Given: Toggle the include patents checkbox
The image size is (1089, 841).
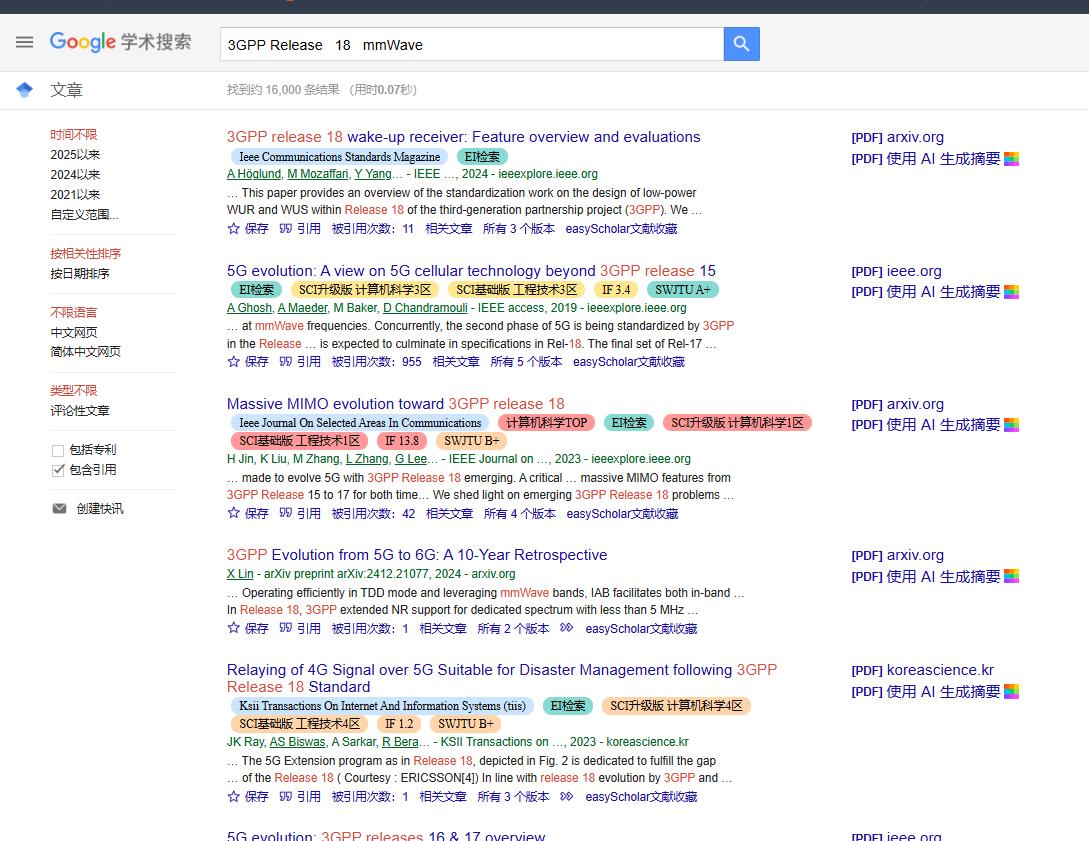Looking at the screenshot, I should point(58,450).
